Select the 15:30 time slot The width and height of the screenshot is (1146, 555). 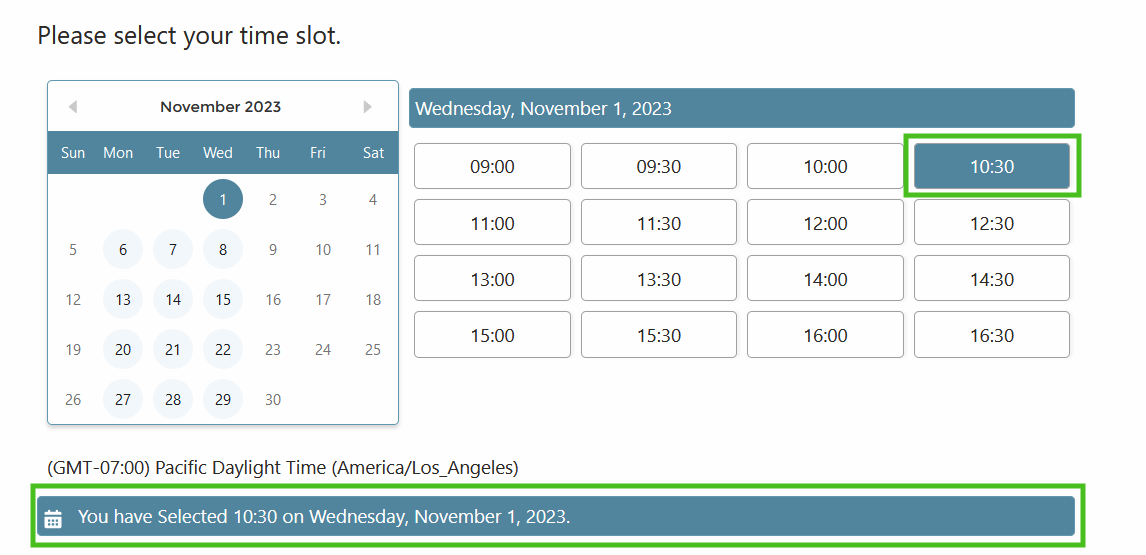click(x=659, y=335)
